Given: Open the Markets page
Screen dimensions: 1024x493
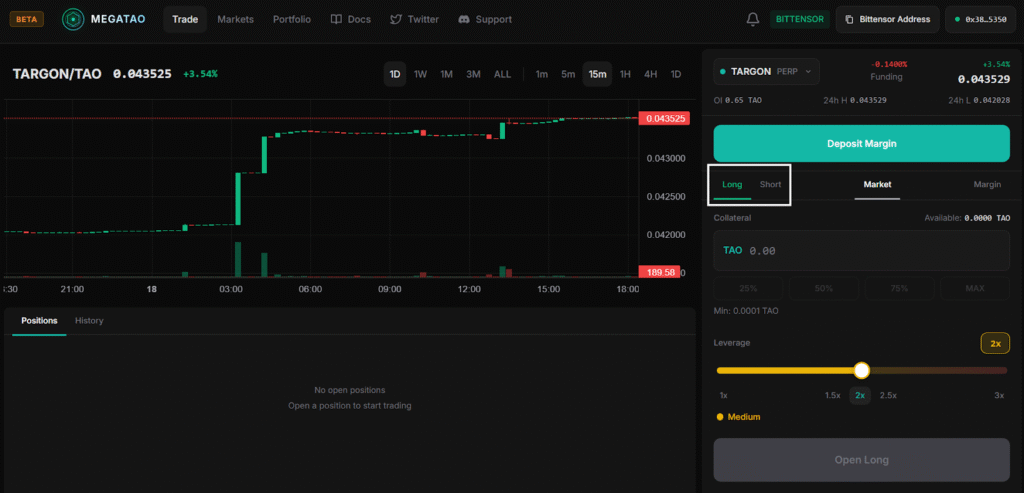Looking at the screenshot, I should click(235, 19).
